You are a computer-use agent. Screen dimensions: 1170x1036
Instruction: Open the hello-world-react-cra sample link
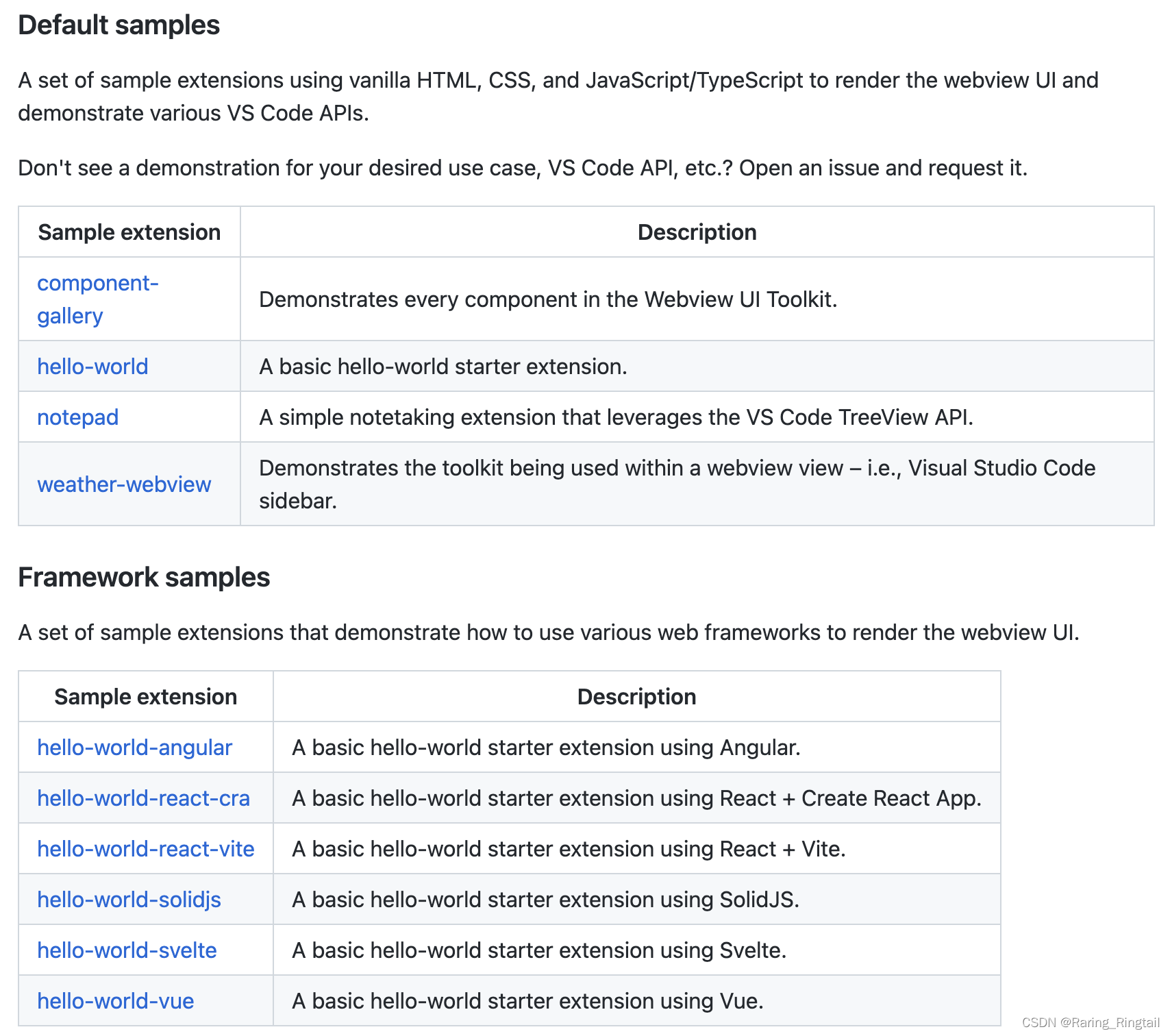point(143,798)
